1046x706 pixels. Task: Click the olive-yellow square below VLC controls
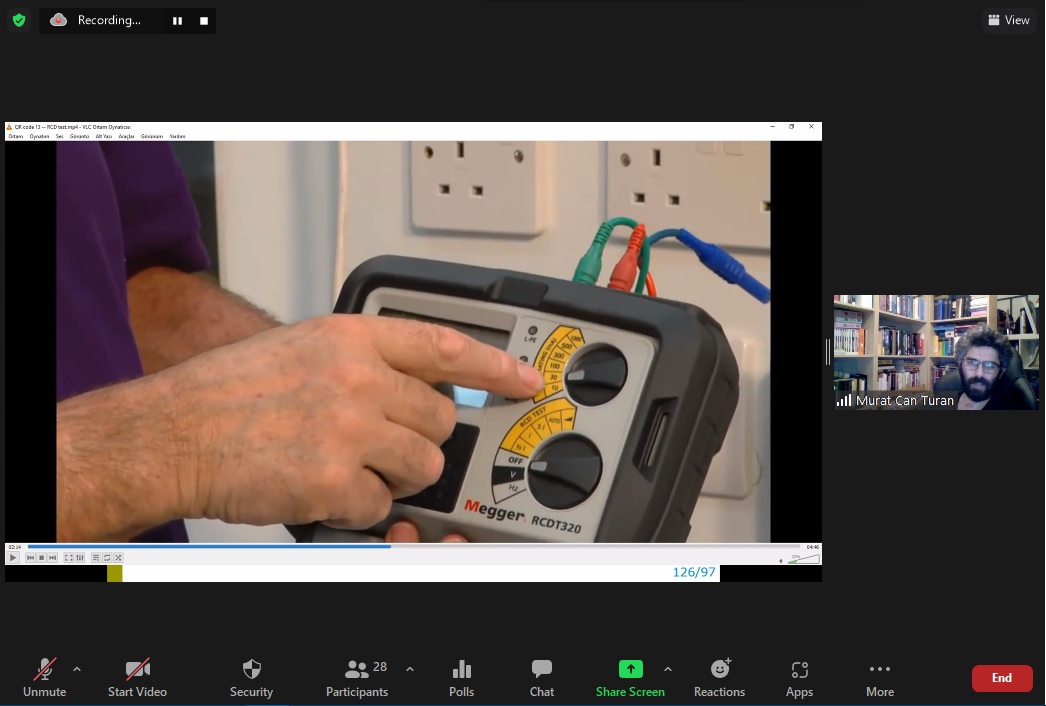coord(115,573)
